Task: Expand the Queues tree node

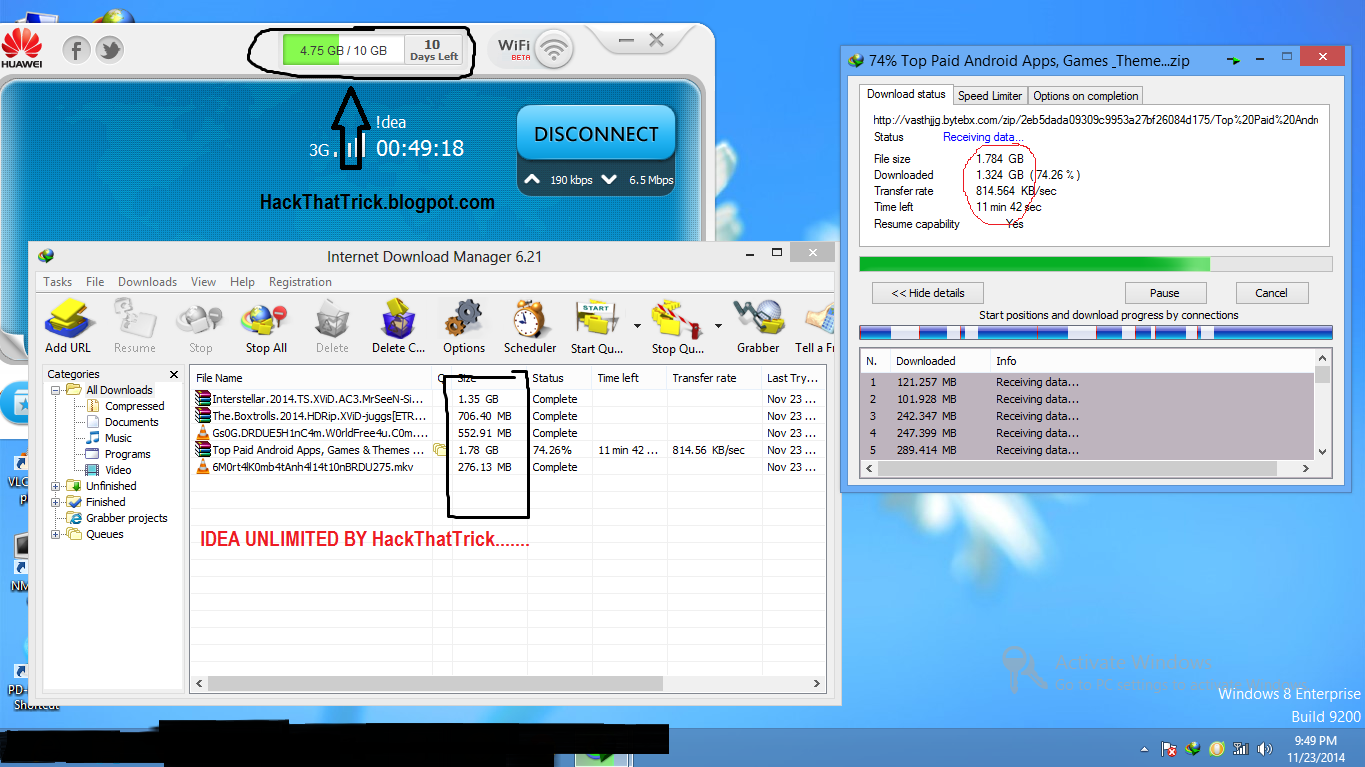Action: tap(56, 534)
